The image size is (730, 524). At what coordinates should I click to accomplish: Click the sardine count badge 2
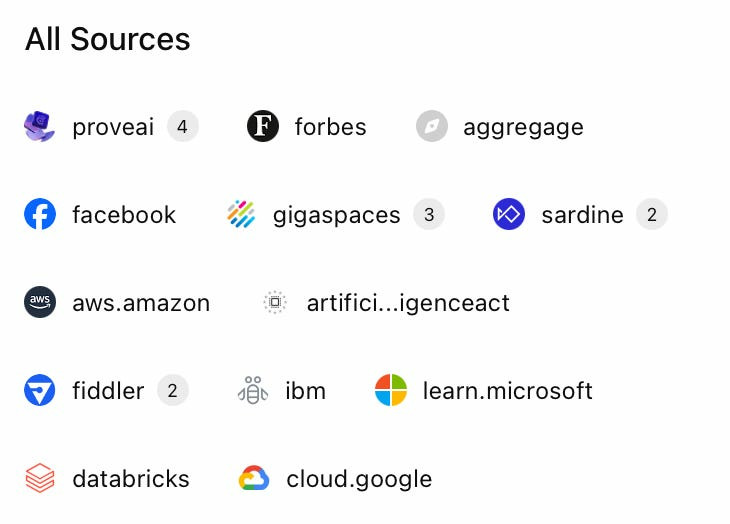pyautogui.click(x=652, y=215)
